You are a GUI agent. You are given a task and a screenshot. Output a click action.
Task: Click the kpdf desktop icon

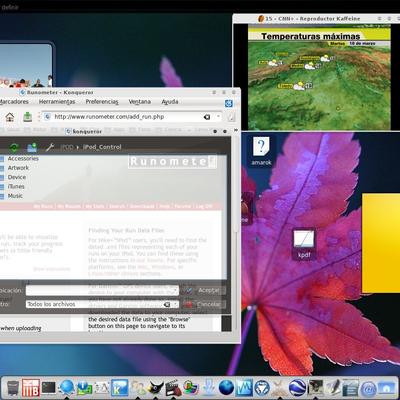[304, 244]
